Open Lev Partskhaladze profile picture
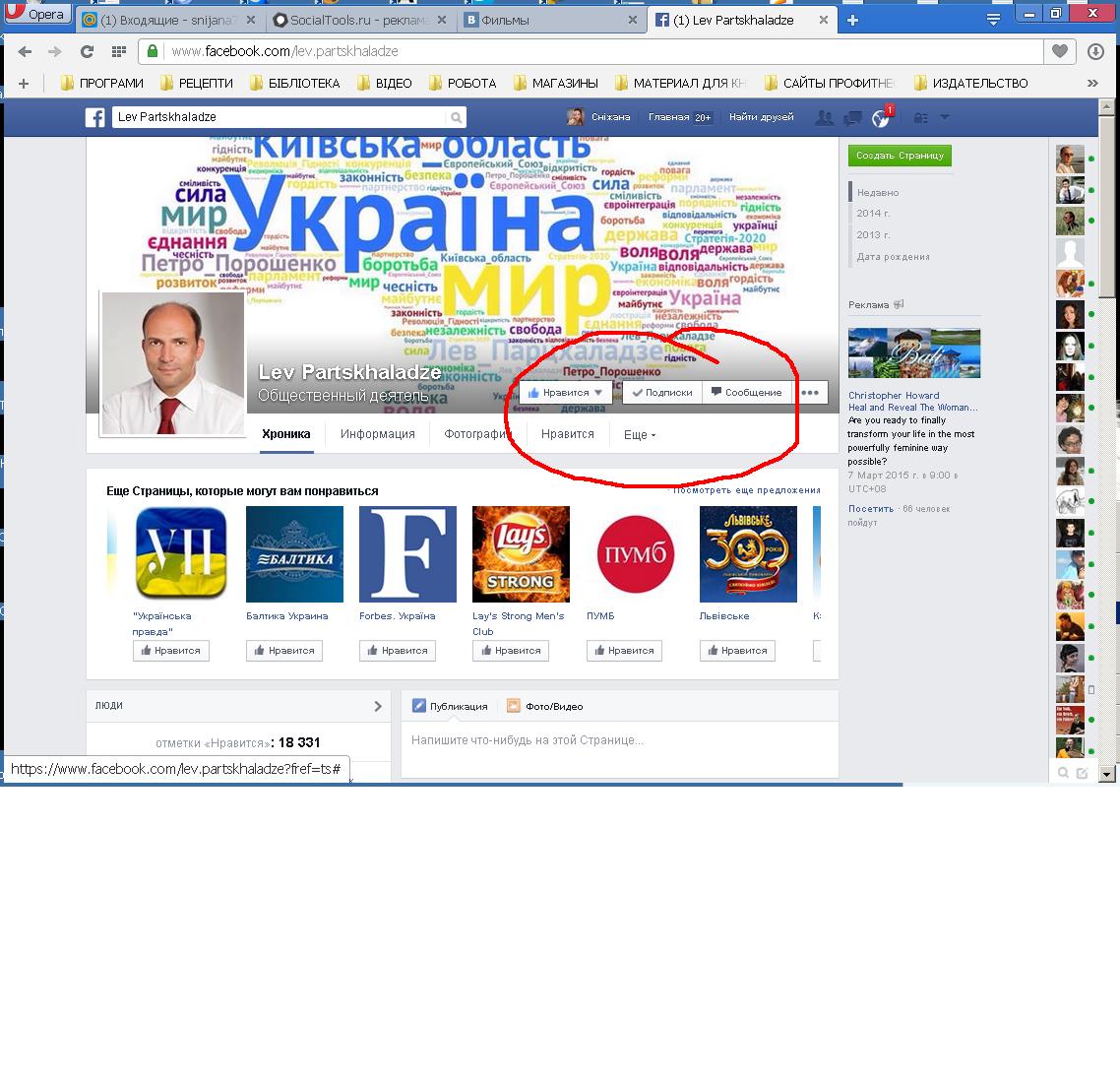 [173, 363]
